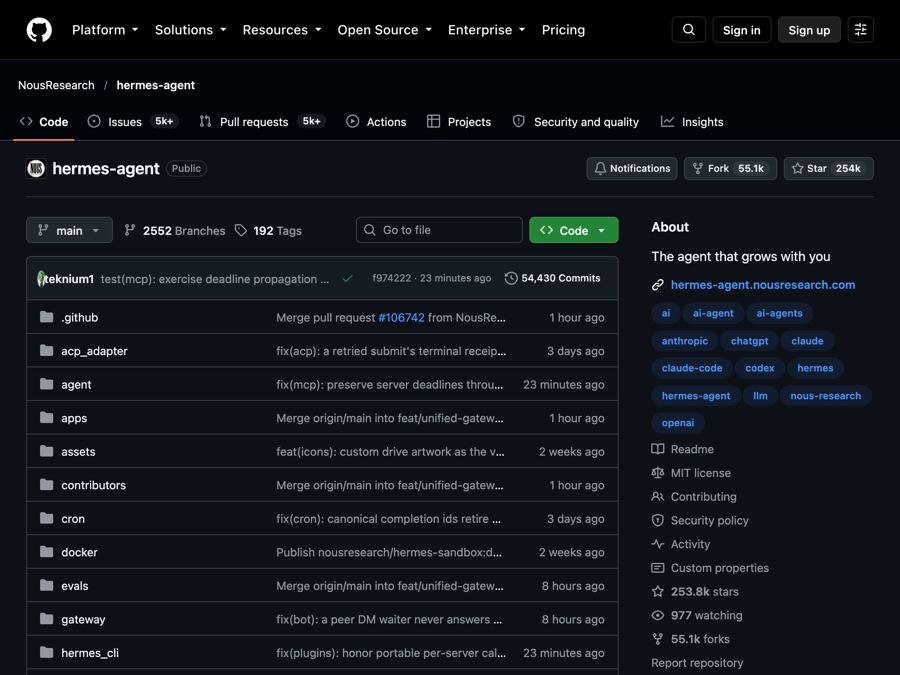Click the hermes-agent repository avatar
Image resolution: width=900 pixels, height=675 pixels.
tap(36, 169)
